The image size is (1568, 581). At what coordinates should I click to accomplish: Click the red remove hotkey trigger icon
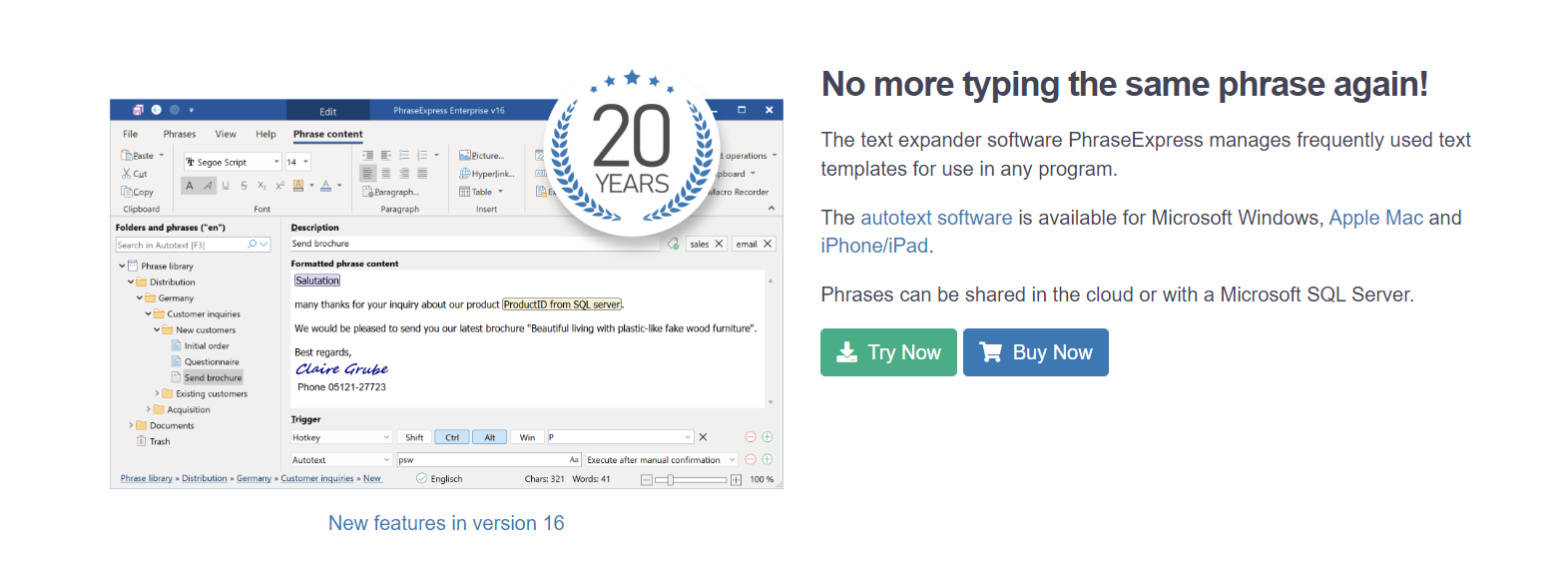[751, 437]
